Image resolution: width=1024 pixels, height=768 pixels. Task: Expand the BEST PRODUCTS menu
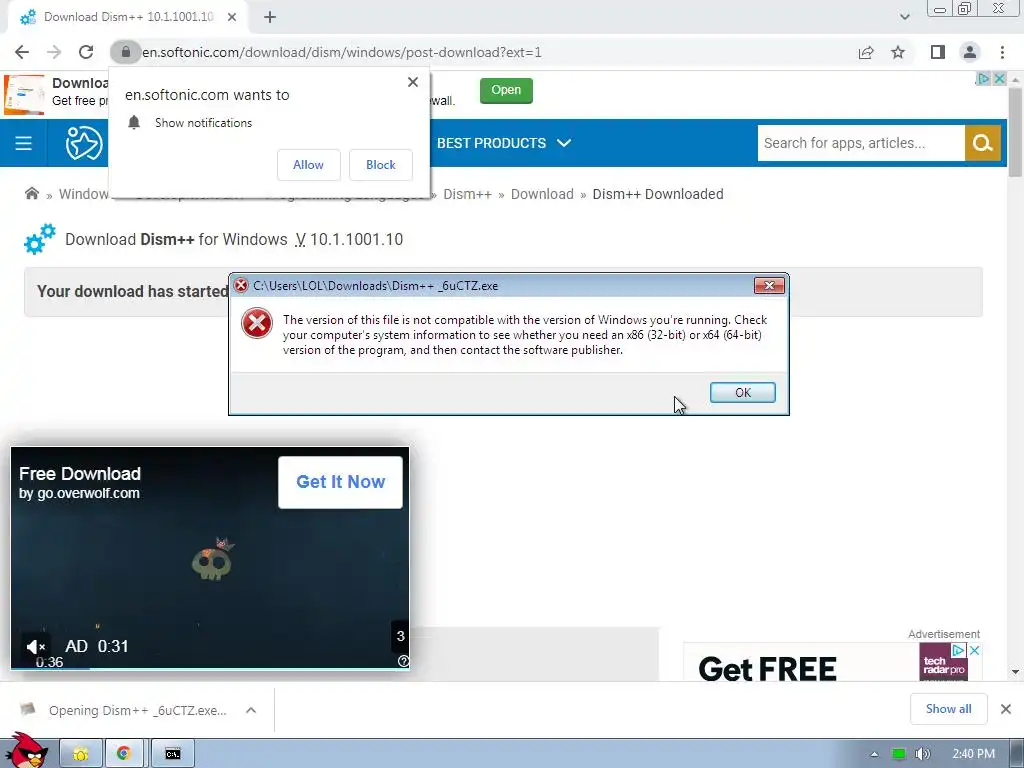pyautogui.click(x=504, y=143)
